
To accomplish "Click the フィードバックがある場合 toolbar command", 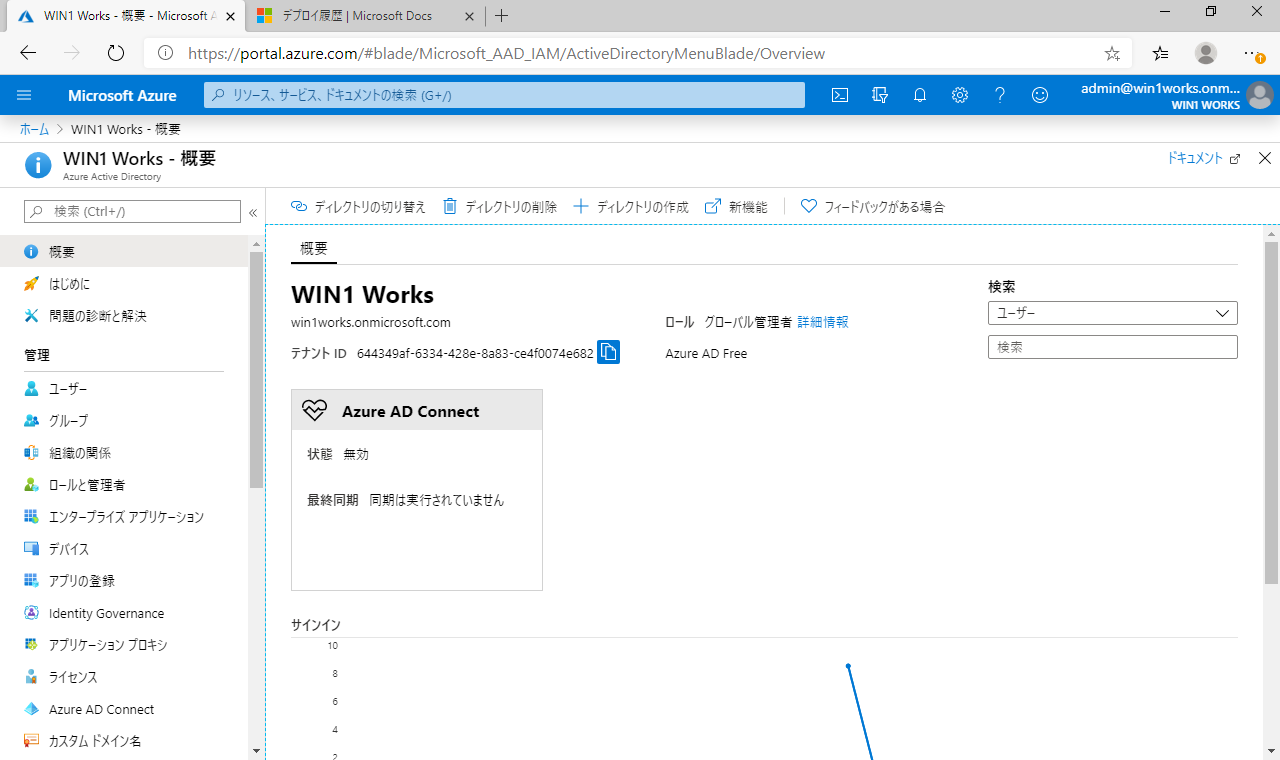I will pyautogui.click(x=873, y=207).
